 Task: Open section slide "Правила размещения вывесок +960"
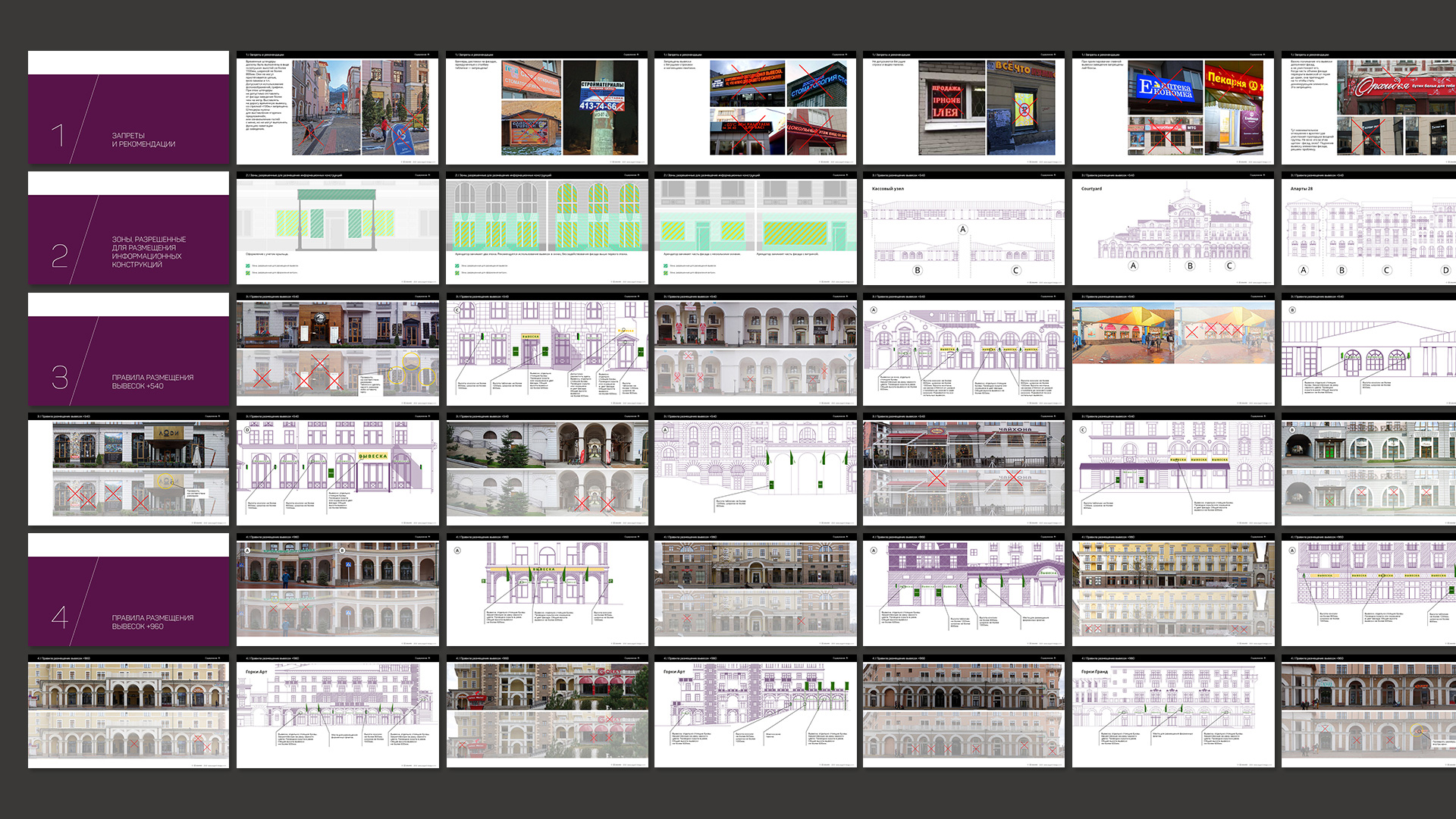128,590
